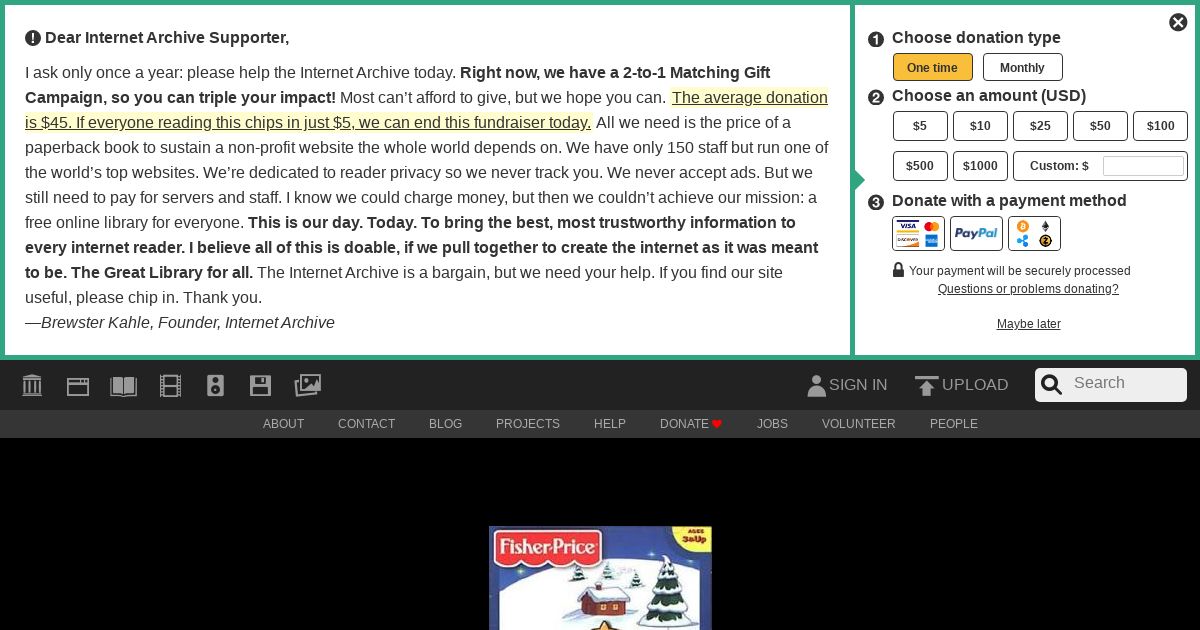Click the Upload arrow icon
This screenshot has width=1200, height=630.
pyautogui.click(x=926, y=386)
